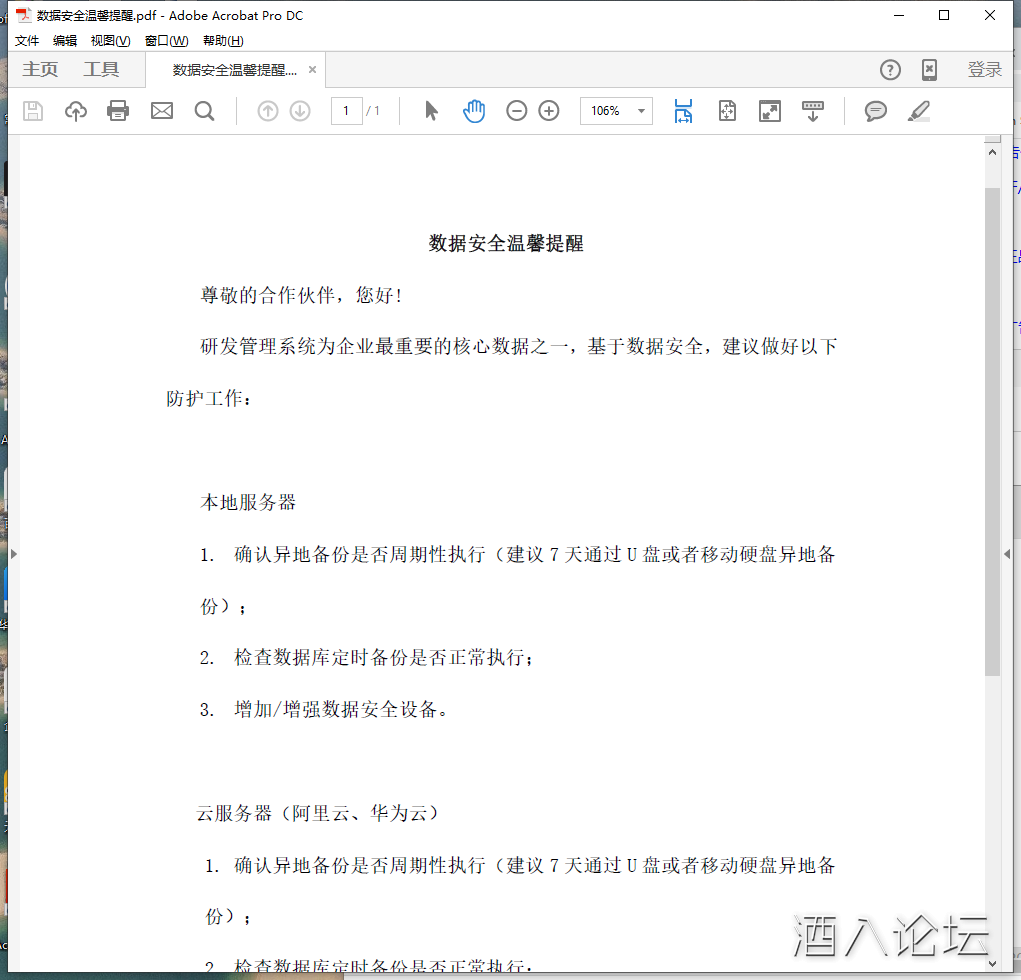
Task: Choose the arrow selection tool
Action: coord(431,111)
